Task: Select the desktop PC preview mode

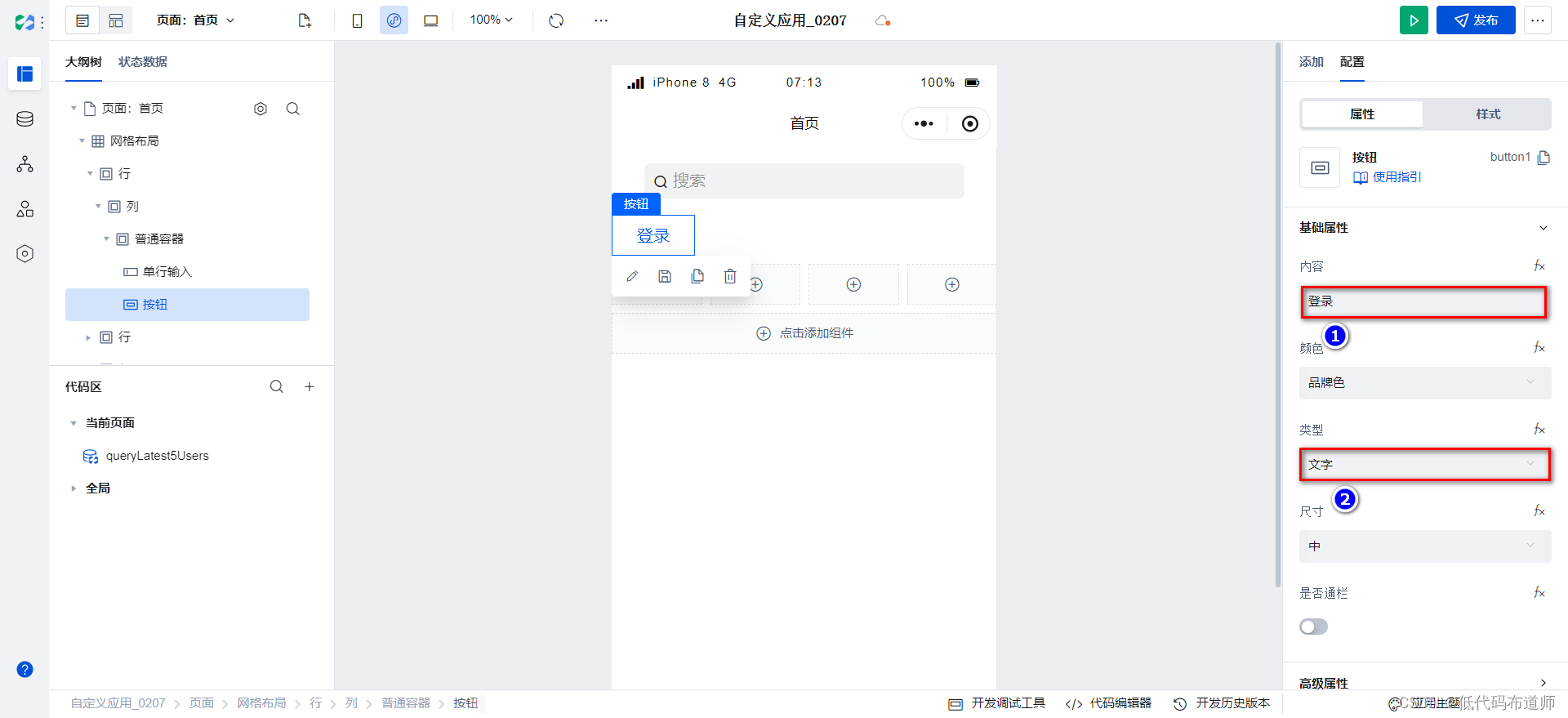Action: (x=430, y=20)
